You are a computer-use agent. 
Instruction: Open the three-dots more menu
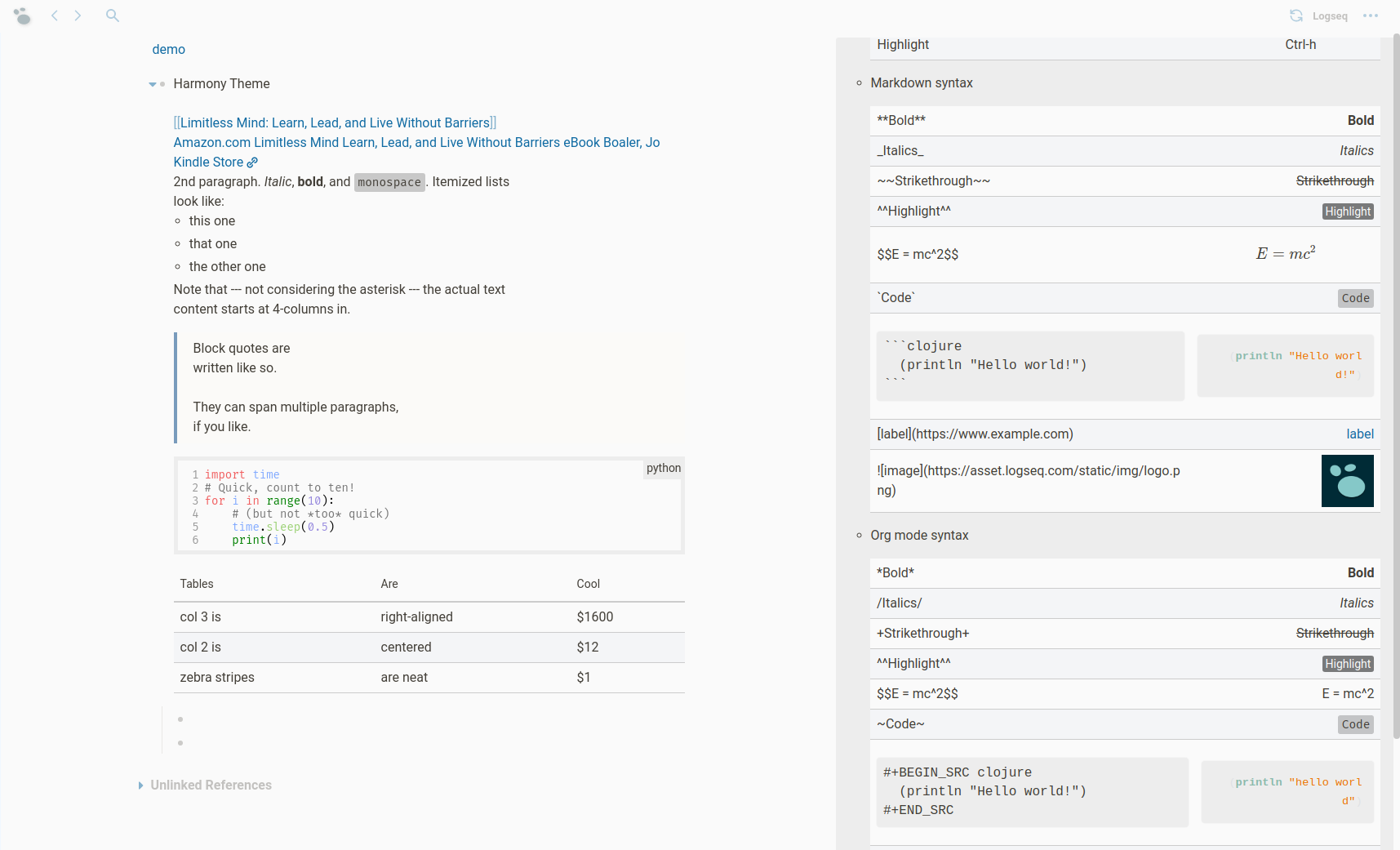point(1371,16)
